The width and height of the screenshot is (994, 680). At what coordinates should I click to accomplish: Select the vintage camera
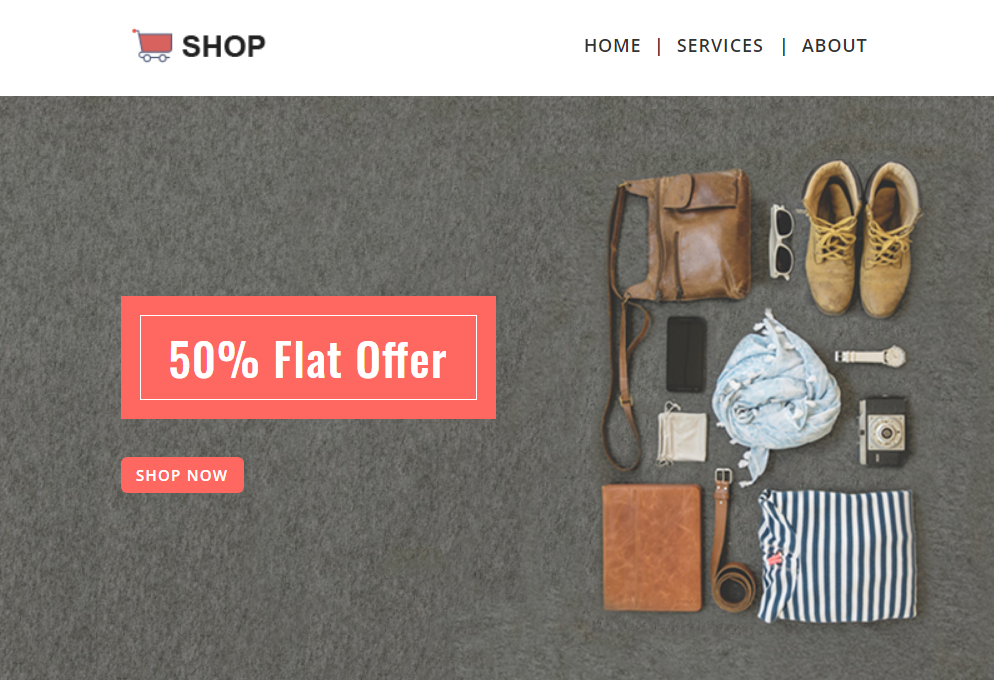882,432
